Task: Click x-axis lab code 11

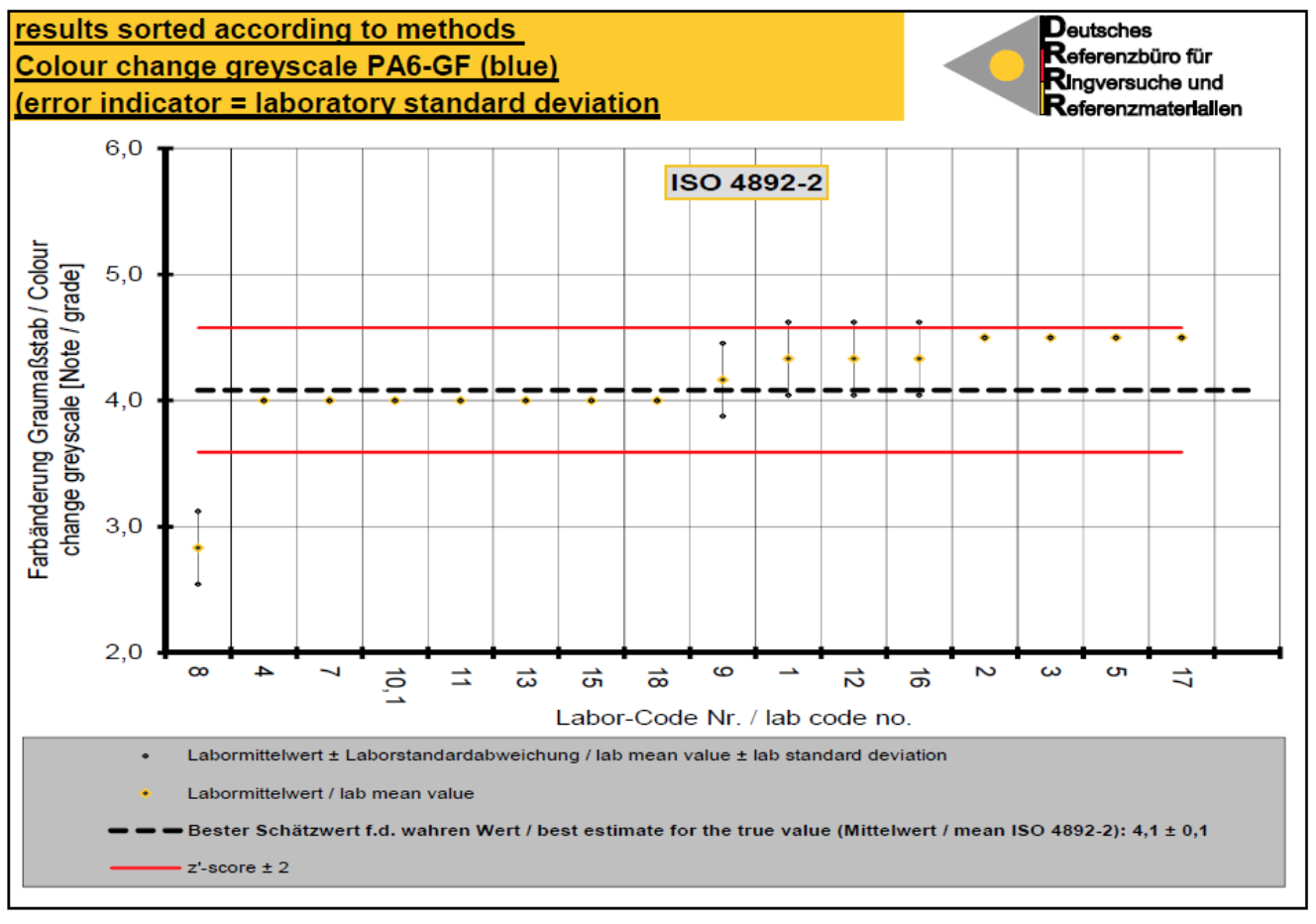Action: click(x=460, y=677)
